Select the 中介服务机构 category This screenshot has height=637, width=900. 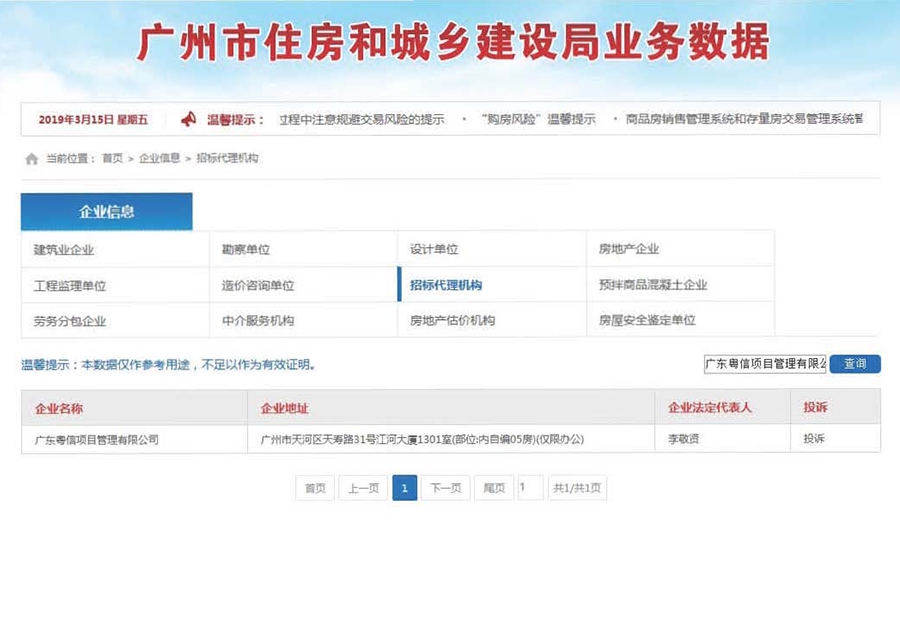click(258, 321)
